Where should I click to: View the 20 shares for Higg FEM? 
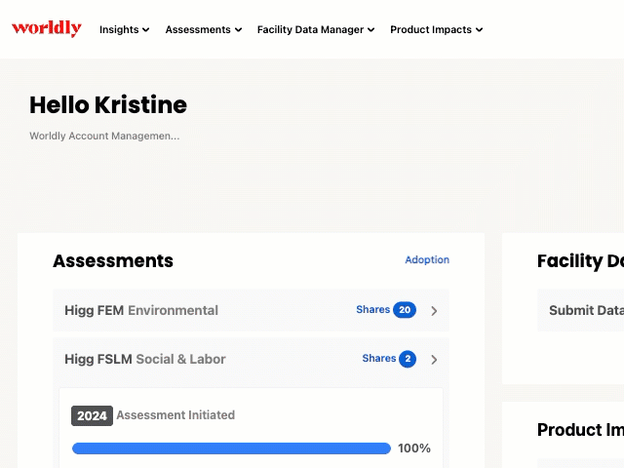click(386, 310)
